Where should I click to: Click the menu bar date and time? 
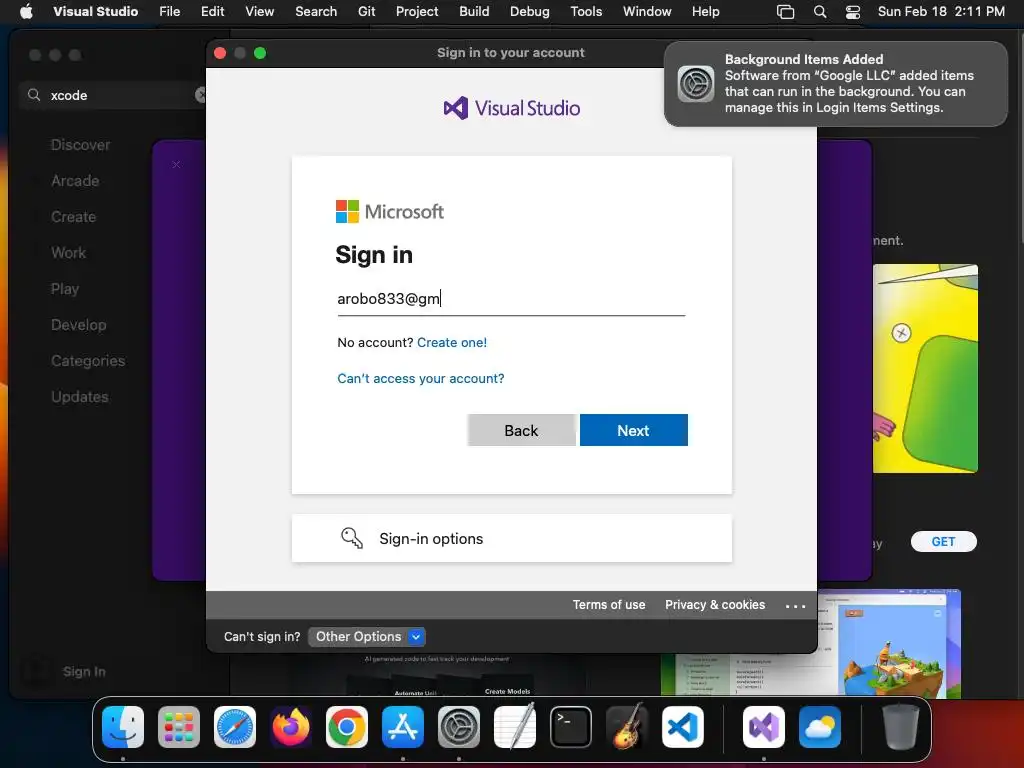tap(941, 11)
